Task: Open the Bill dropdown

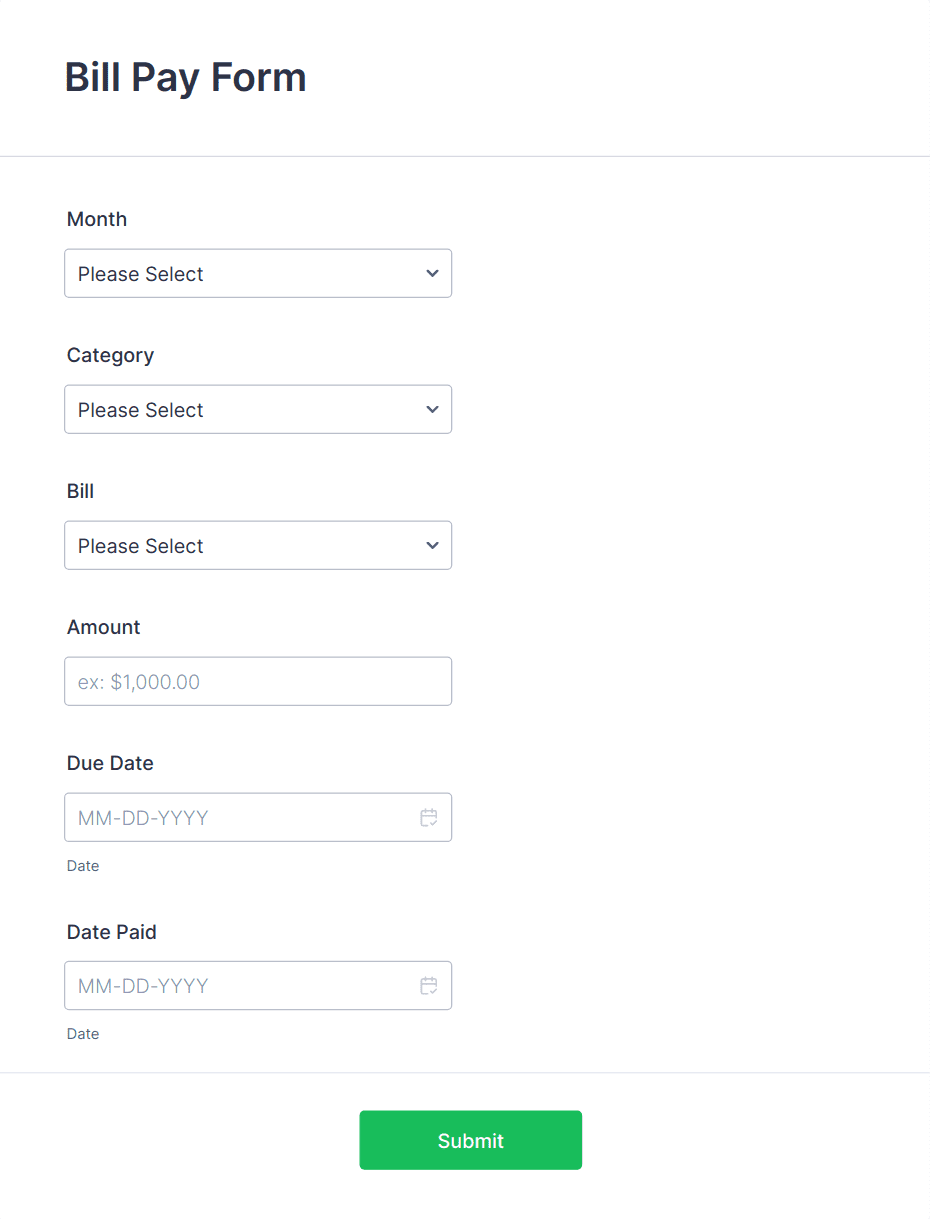Action: [x=258, y=545]
